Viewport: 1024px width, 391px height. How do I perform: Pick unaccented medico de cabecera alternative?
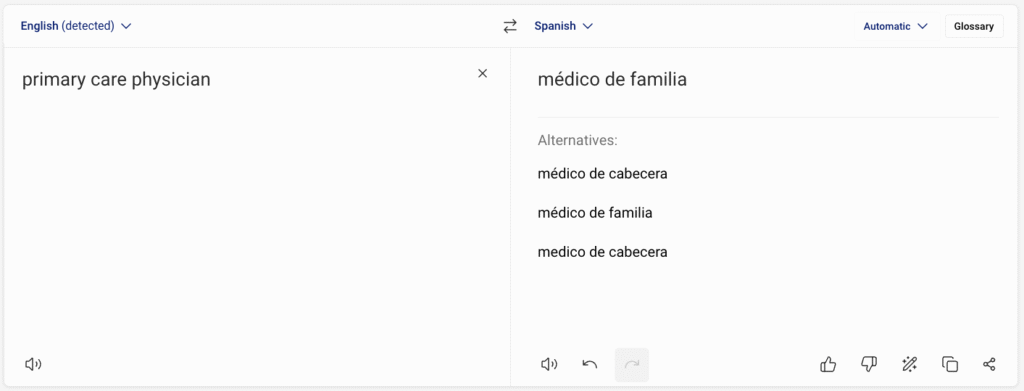602,252
